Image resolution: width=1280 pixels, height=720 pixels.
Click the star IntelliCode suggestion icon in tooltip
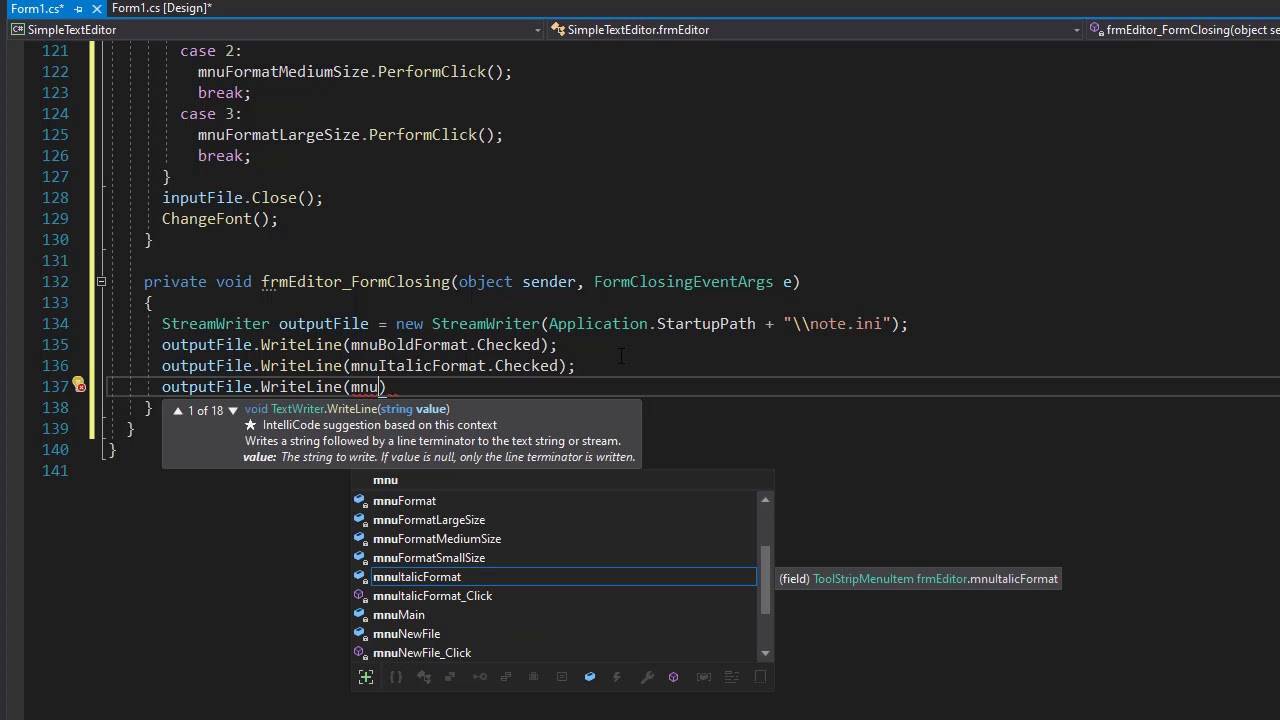coord(251,425)
